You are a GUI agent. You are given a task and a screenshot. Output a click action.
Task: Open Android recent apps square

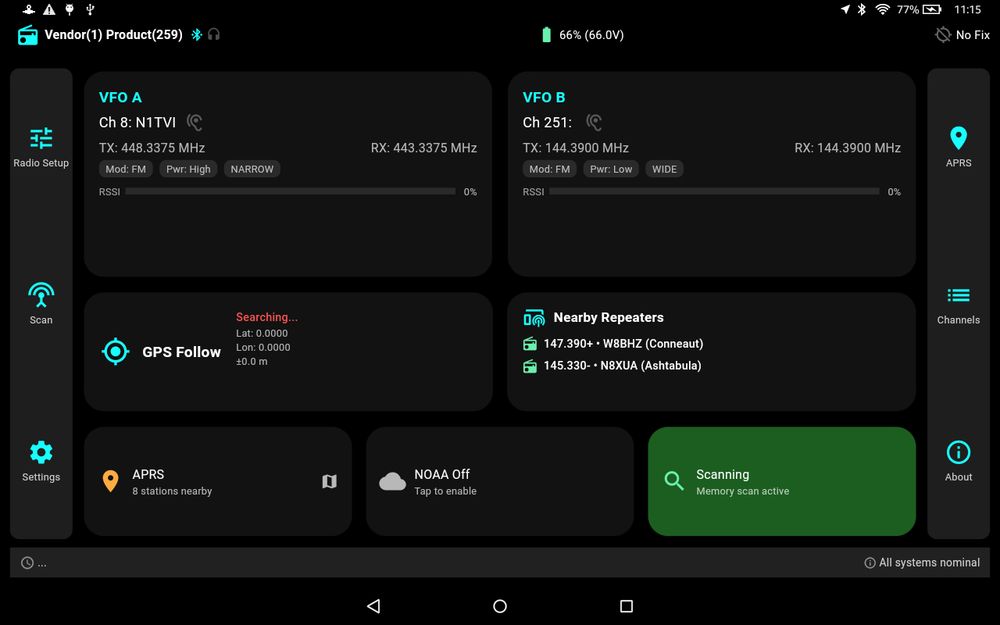[x=626, y=606]
